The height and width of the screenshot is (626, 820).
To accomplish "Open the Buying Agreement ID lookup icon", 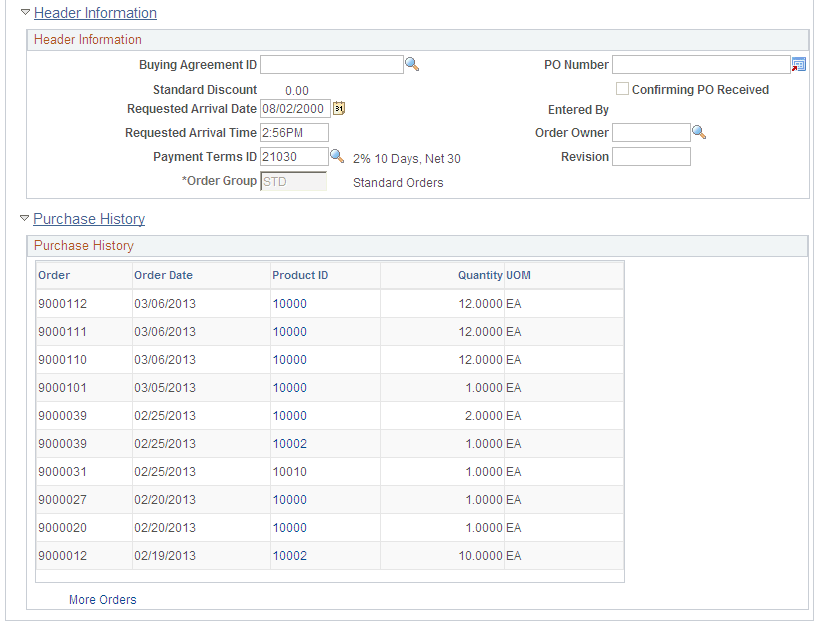I will coord(412,64).
